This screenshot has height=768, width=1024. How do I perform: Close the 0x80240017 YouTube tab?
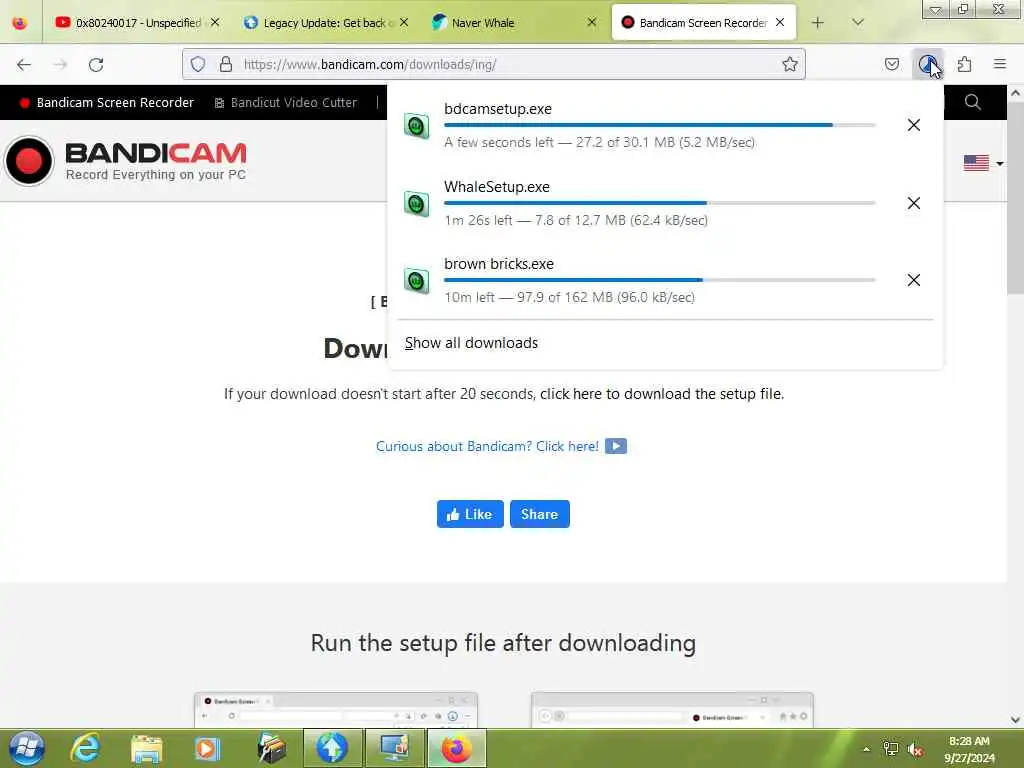click(215, 22)
